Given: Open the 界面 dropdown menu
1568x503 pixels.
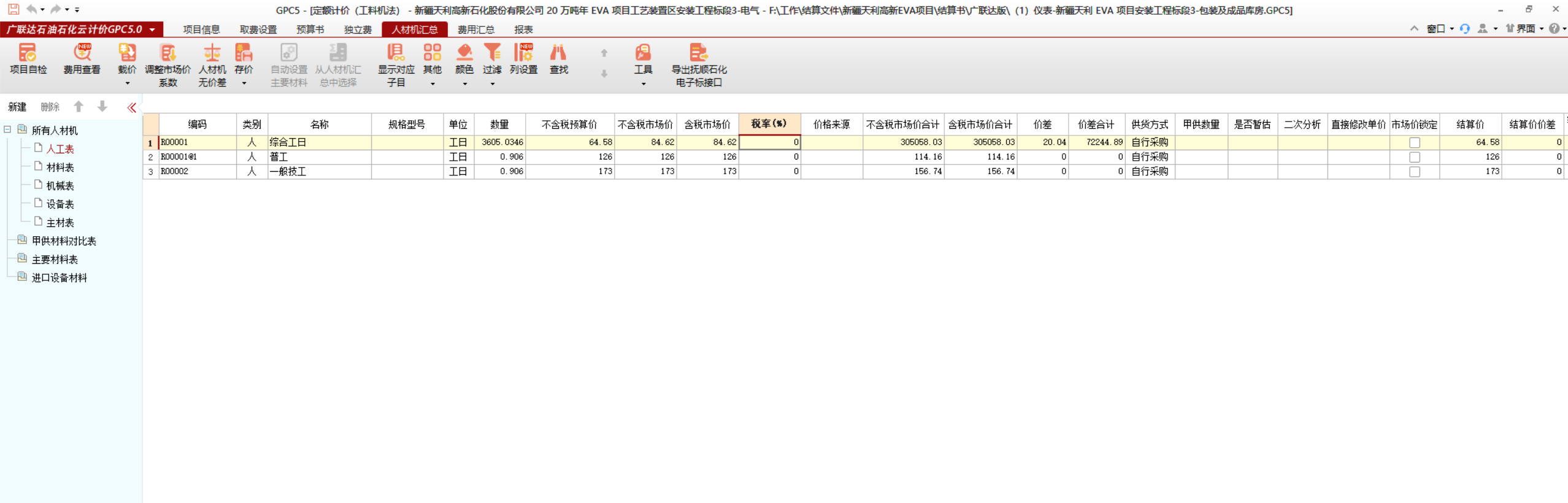Looking at the screenshot, I should point(1524,28).
